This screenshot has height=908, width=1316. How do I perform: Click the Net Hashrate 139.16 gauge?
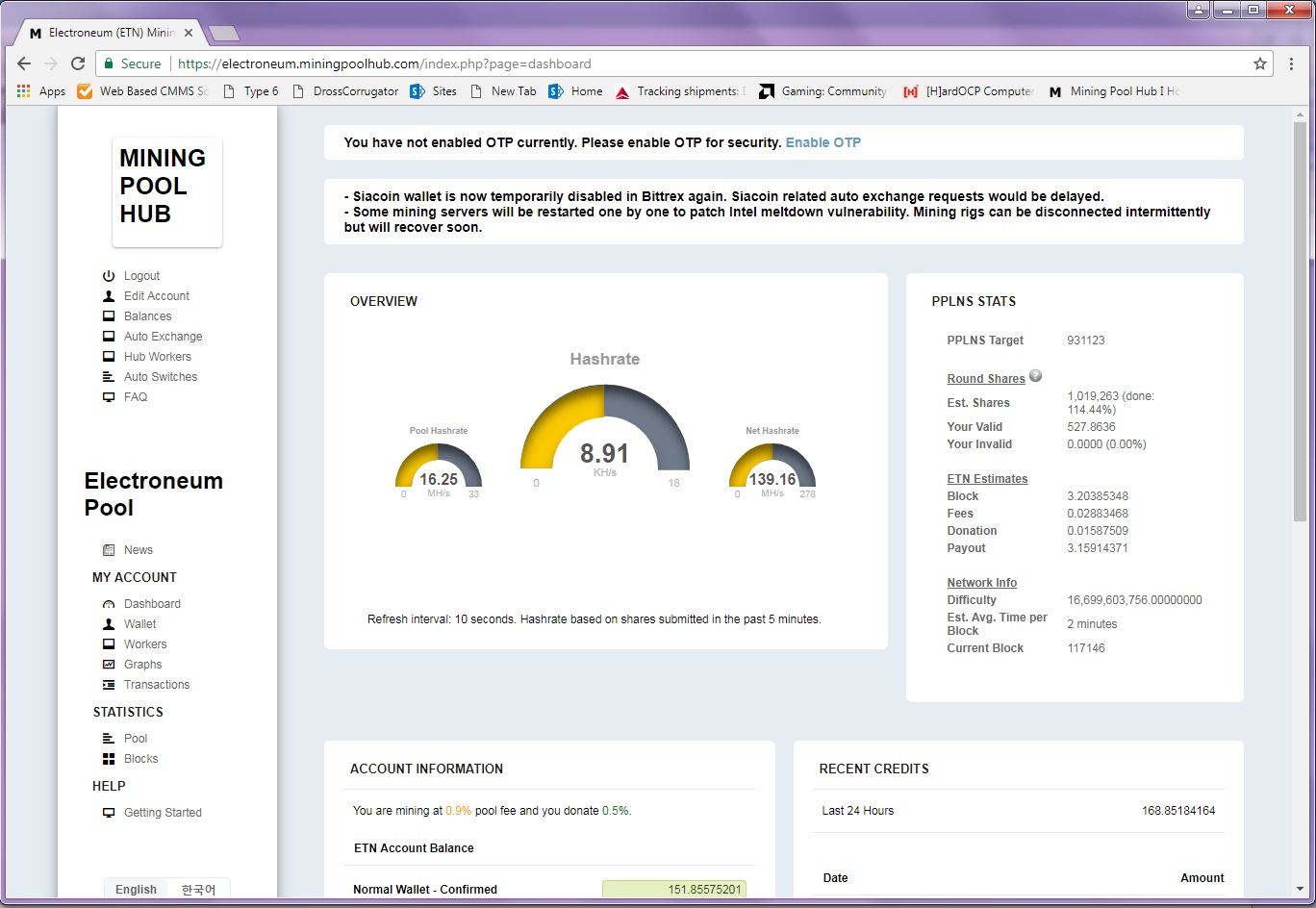tap(772, 466)
